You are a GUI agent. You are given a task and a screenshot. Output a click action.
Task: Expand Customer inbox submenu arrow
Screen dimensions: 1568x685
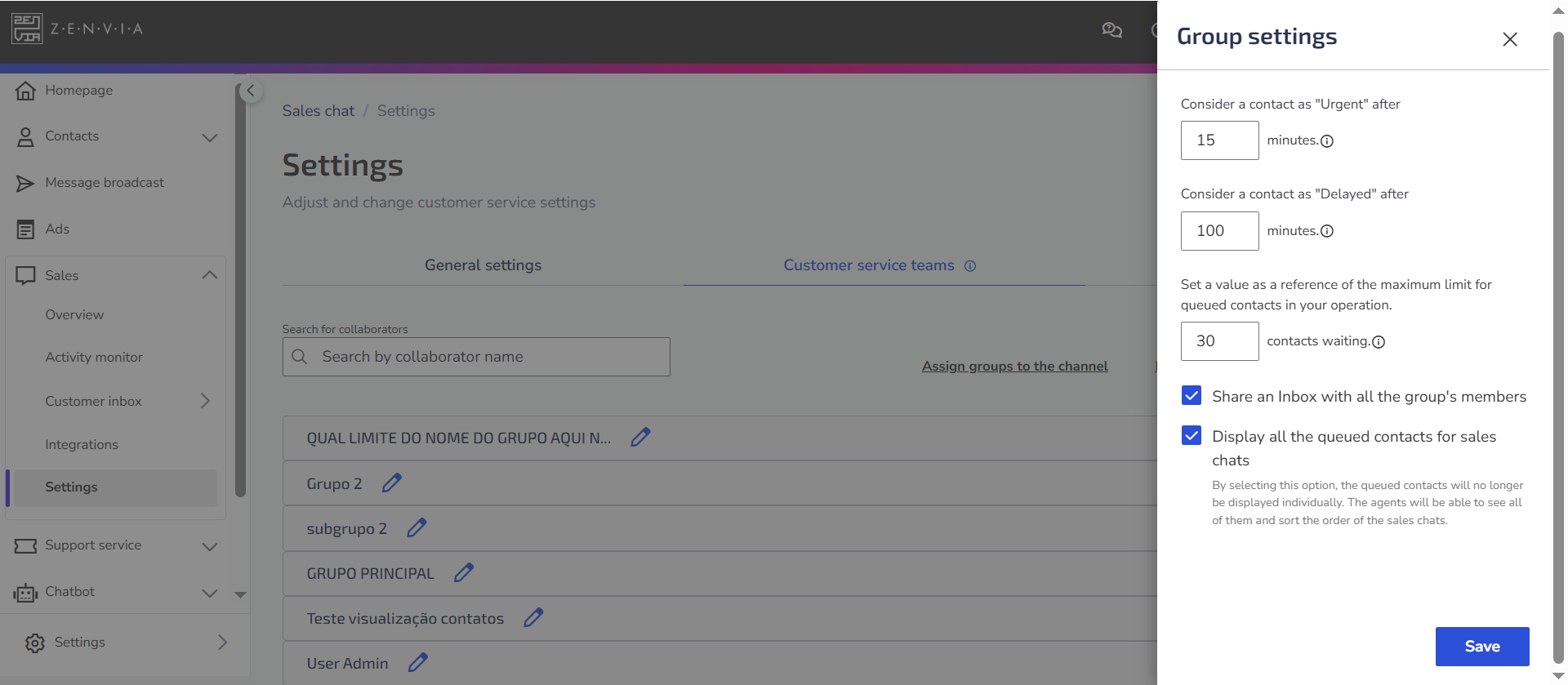tap(205, 401)
